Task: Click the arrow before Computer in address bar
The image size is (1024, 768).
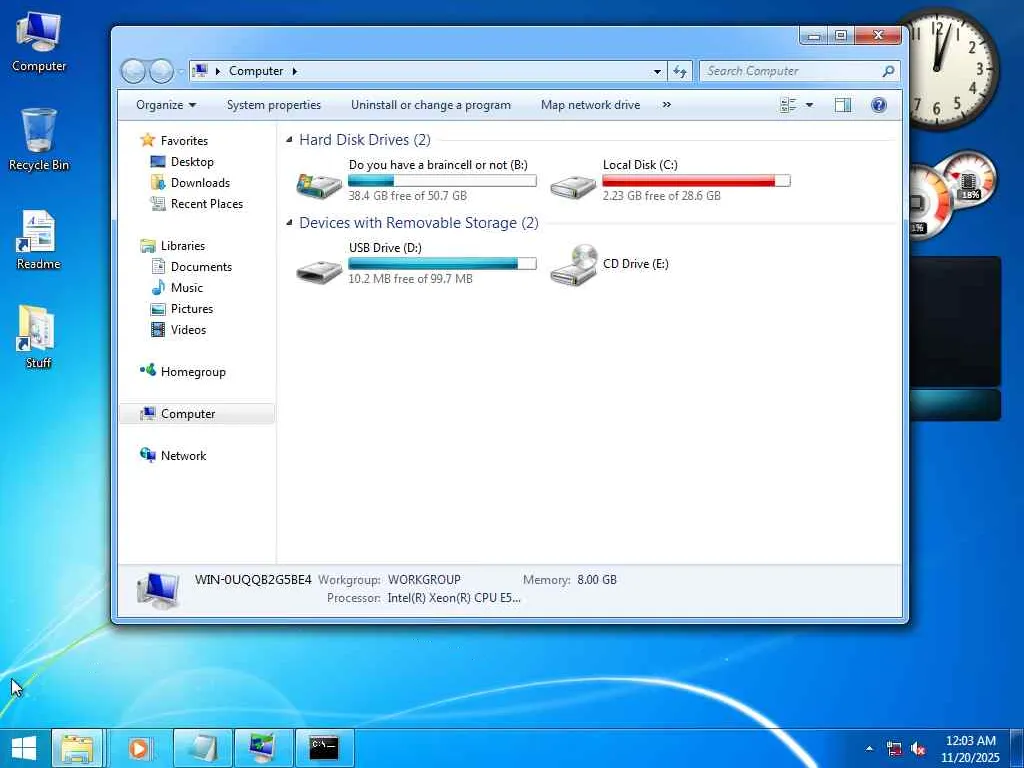Action: (217, 71)
